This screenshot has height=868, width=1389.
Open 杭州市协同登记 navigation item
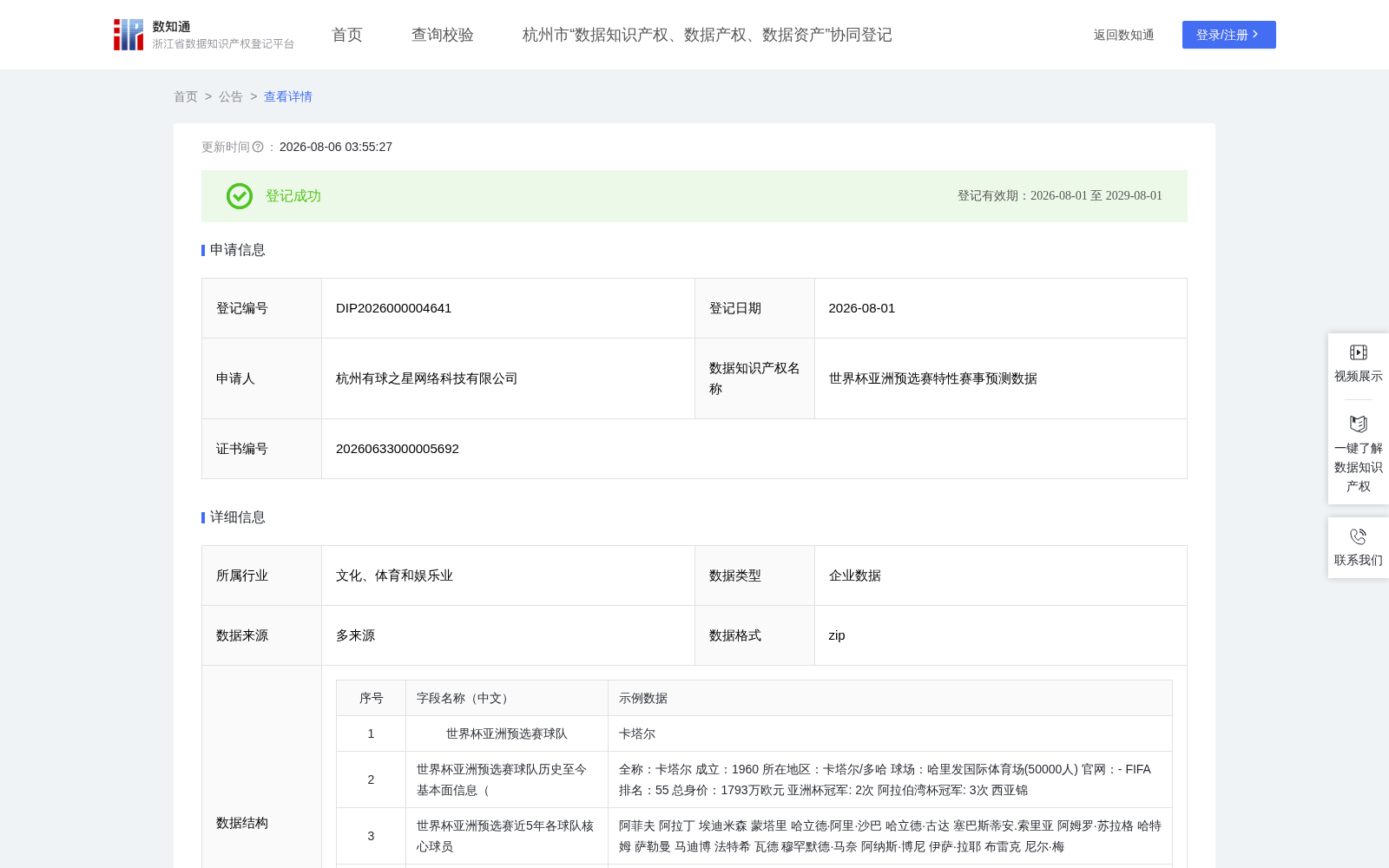[x=708, y=35]
